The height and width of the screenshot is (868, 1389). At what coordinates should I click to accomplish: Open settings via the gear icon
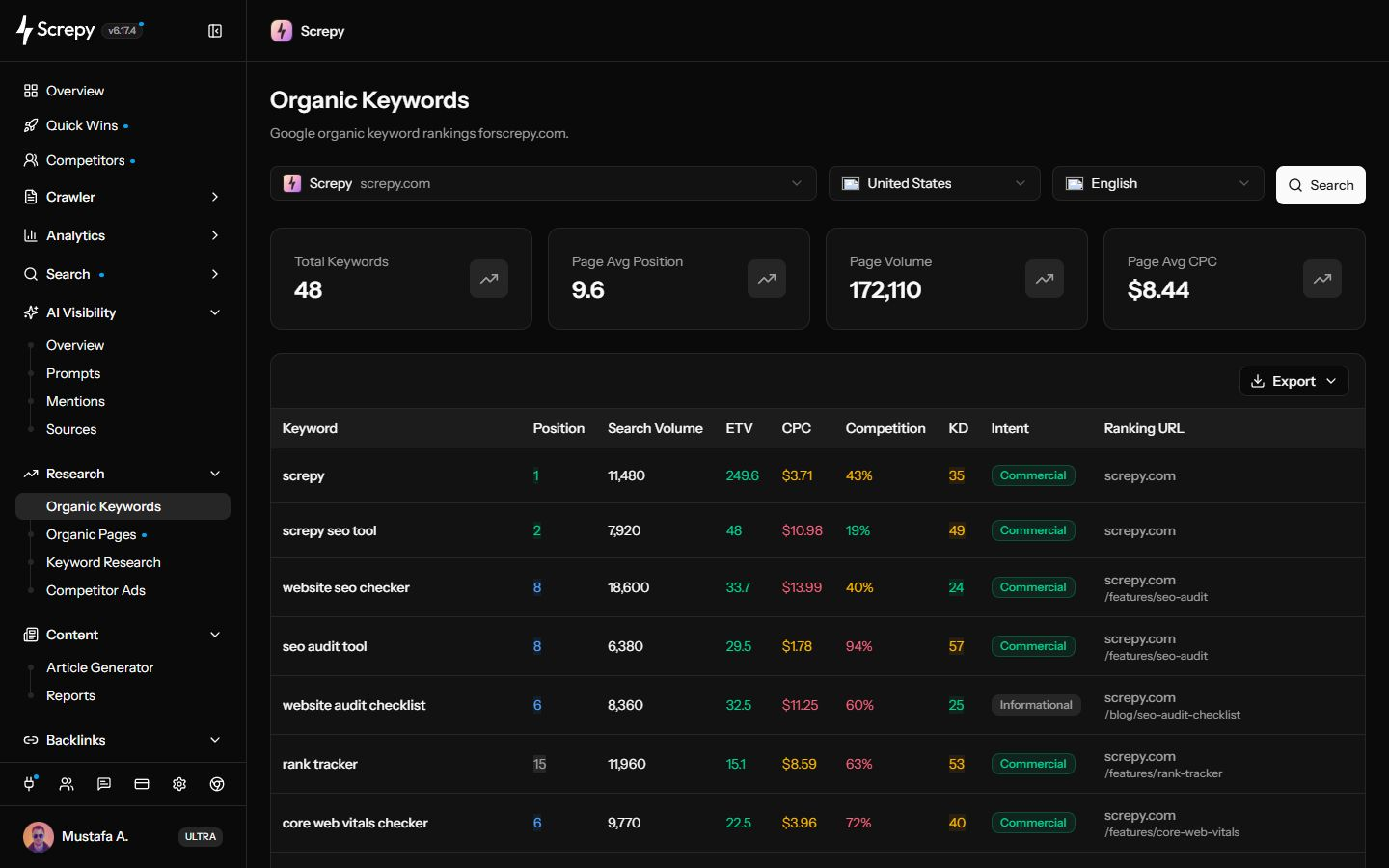(x=179, y=784)
